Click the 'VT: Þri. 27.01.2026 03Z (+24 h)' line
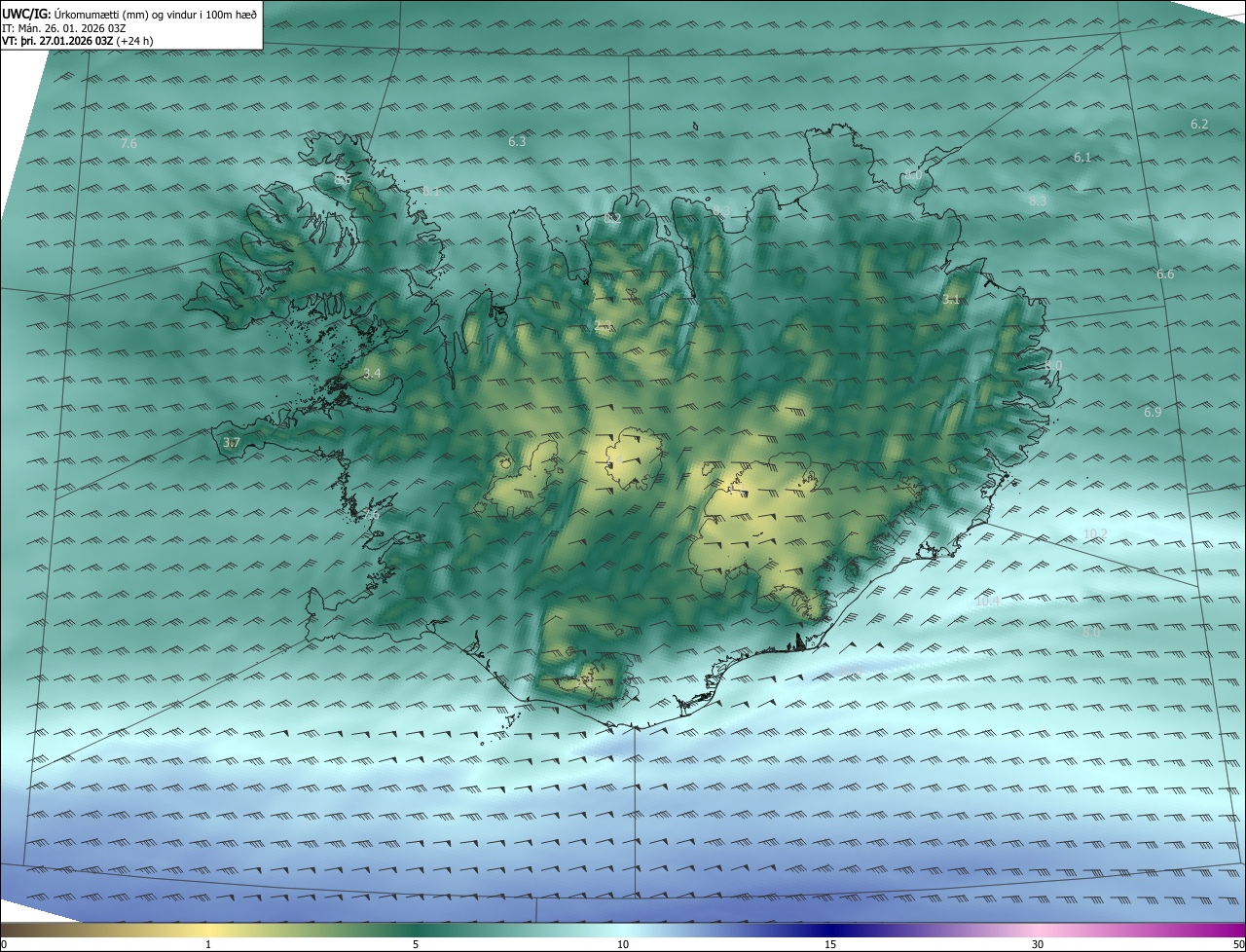The height and width of the screenshot is (952, 1246). 78,41
